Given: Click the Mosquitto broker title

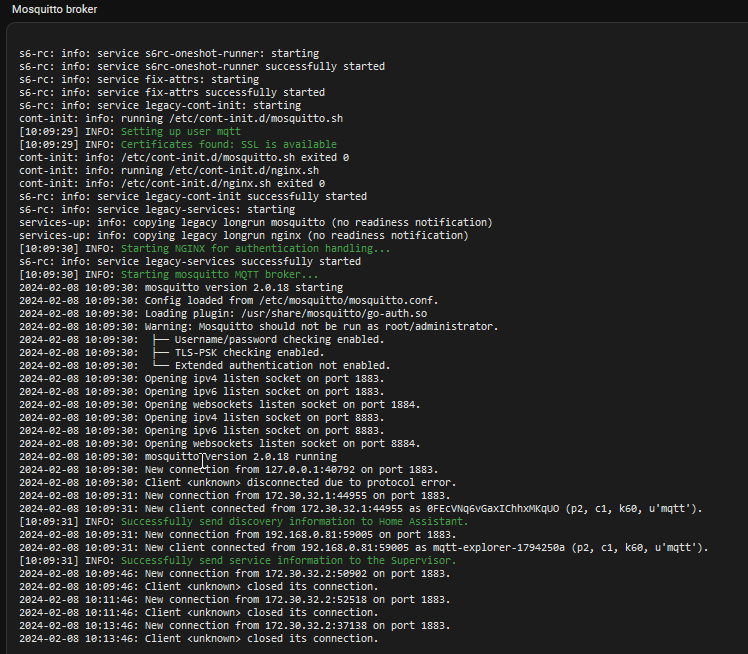Looking at the screenshot, I should coord(54,9).
